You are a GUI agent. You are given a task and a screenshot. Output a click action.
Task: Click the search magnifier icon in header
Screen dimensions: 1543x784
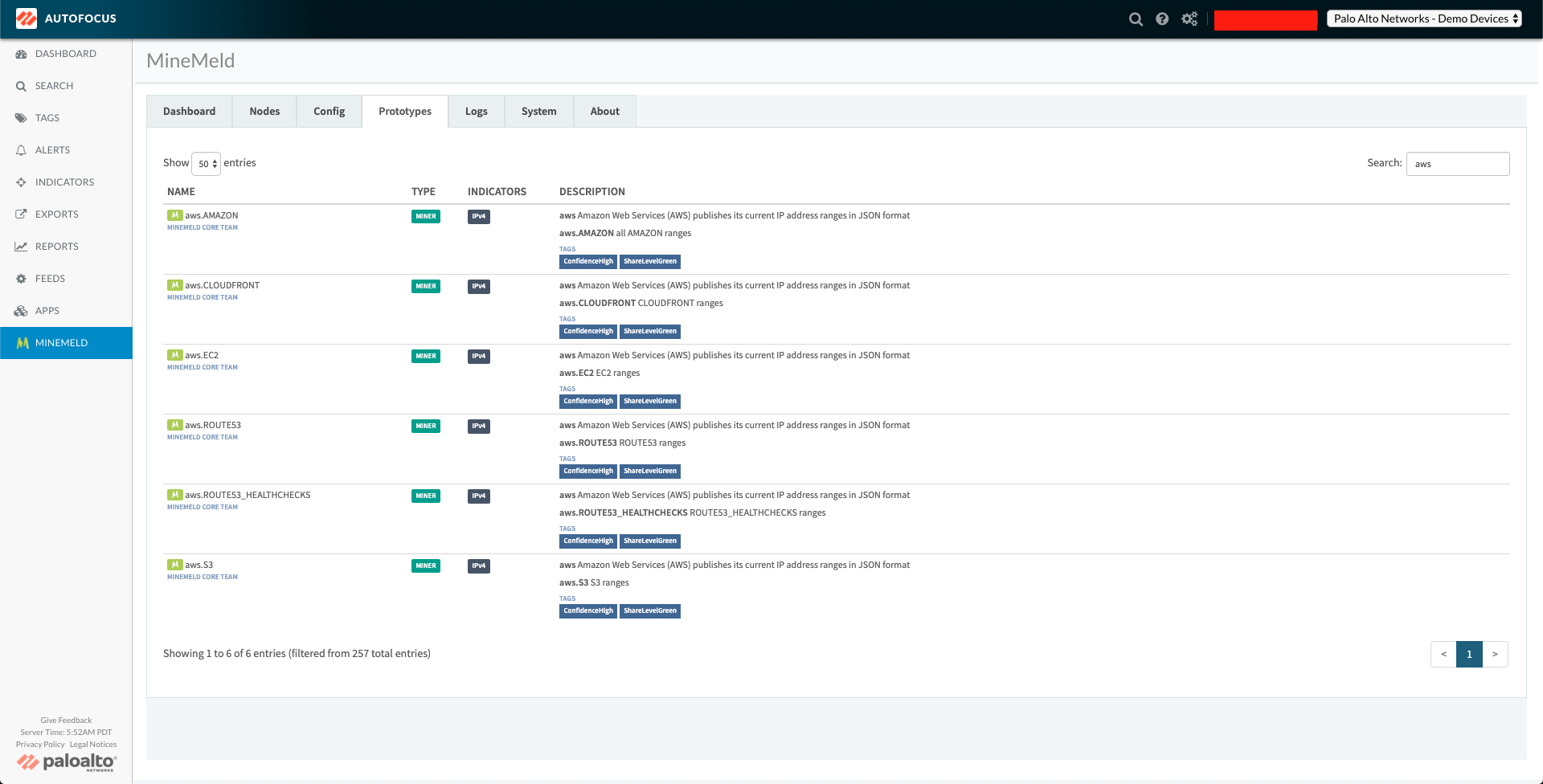click(x=1135, y=19)
